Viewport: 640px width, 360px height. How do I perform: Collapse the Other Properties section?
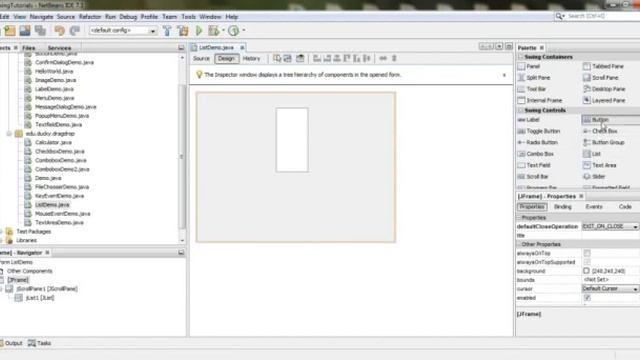pos(519,244)
